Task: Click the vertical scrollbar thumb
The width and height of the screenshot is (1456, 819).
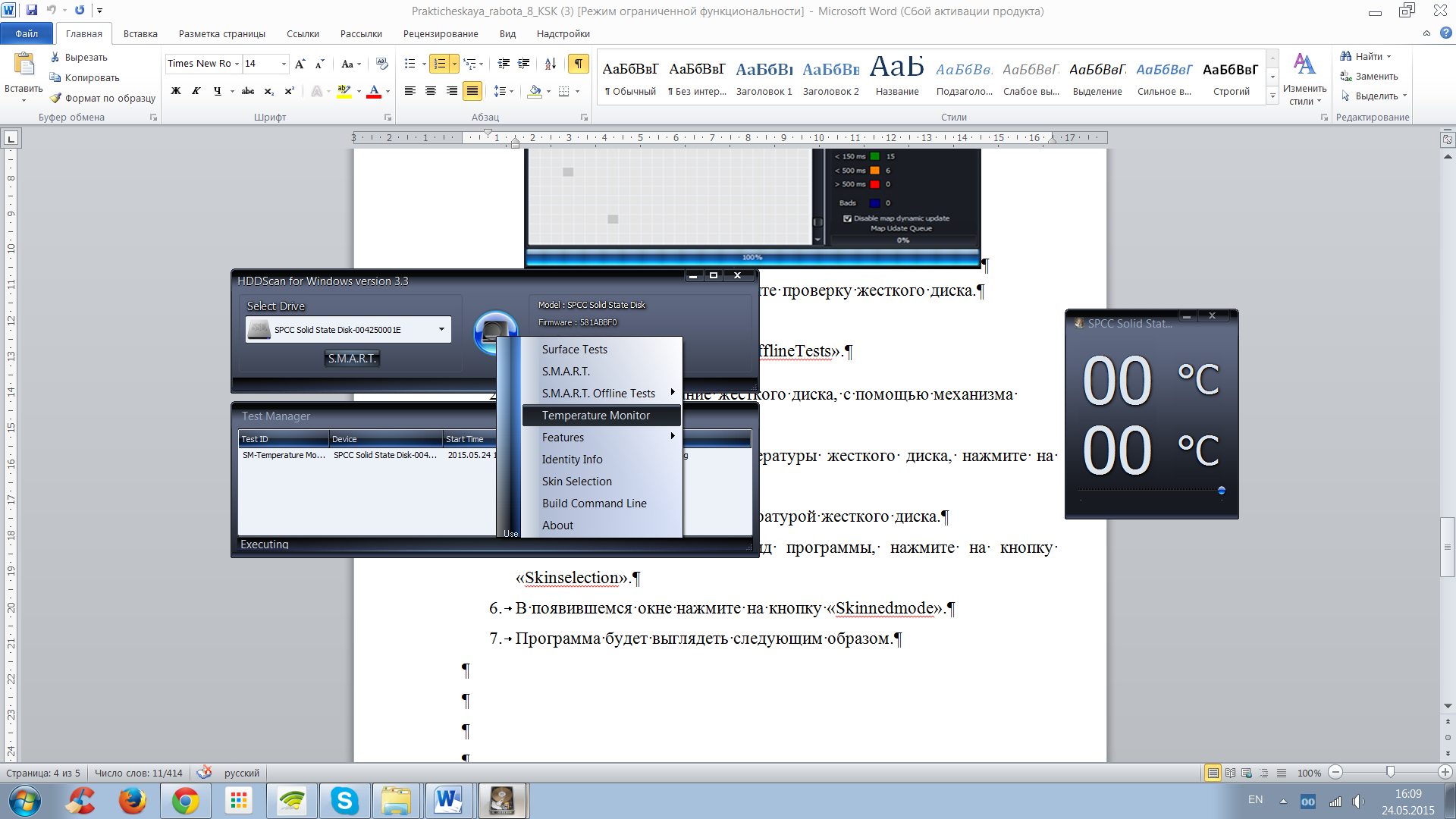Action: (1448, 547)
